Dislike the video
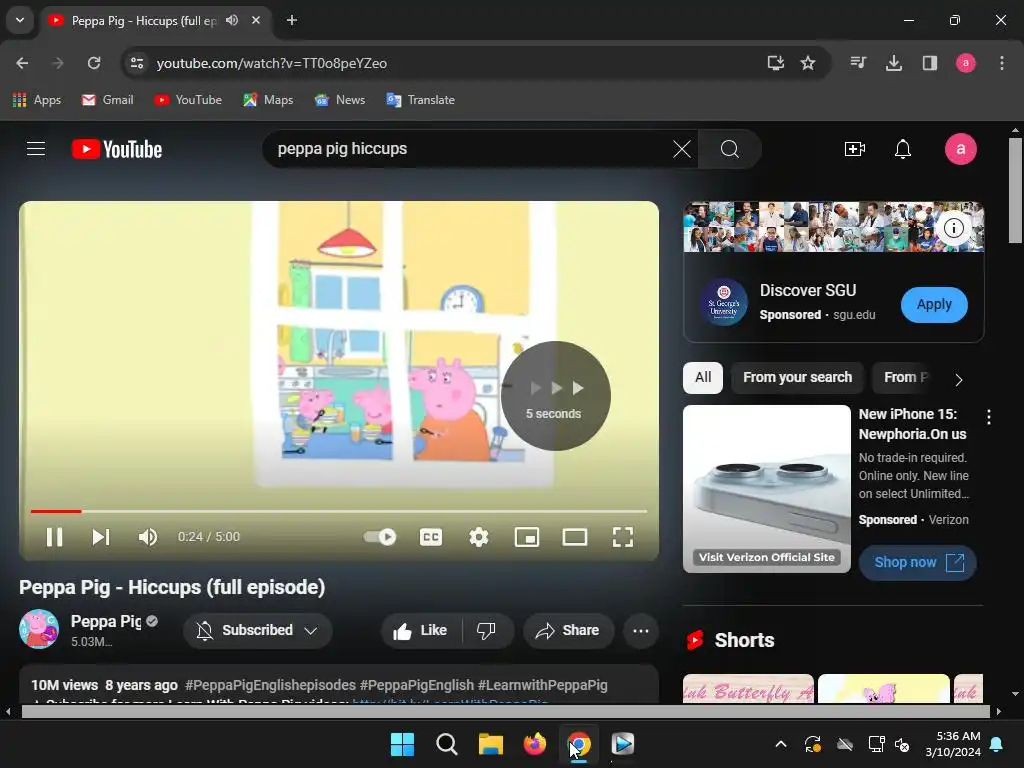The height and width of the screenshot is (768, 1024). coord(487,630)
